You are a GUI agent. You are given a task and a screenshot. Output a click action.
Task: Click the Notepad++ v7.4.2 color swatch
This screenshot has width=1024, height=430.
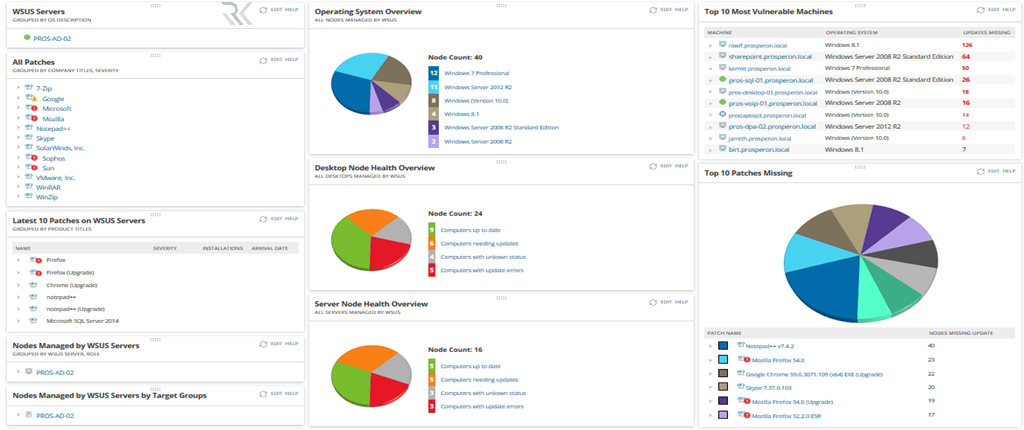(x=722, y=345)
